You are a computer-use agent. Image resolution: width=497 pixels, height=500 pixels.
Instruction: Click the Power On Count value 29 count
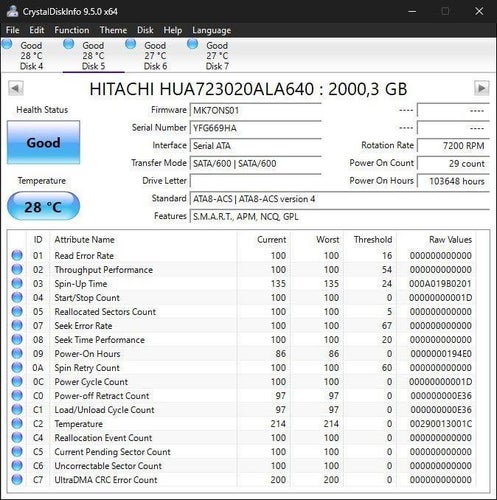453,163
